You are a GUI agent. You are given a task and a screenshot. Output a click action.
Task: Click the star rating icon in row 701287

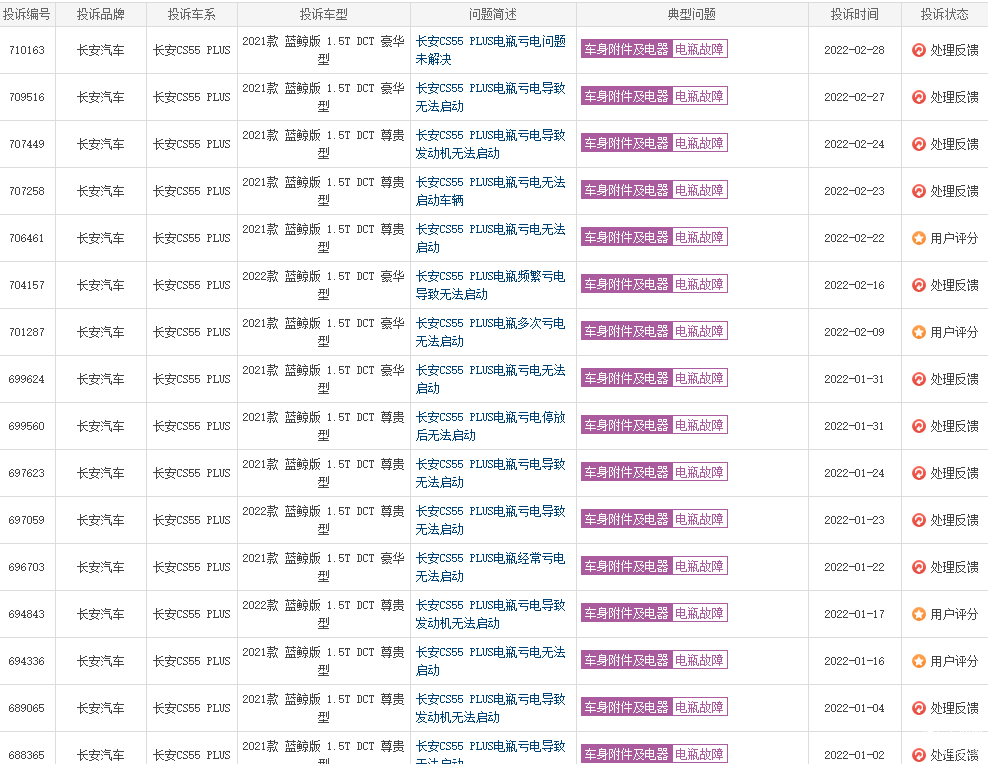pyautogui.click(x=919, y=332)
